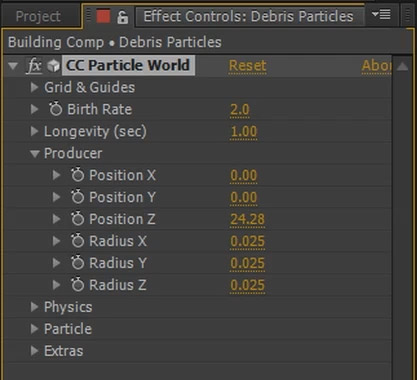The width and height of the screenshot is (417, 380).
Task: Expand Grid & Guides group
Action: pyautogui.click(x=34, y=87)
